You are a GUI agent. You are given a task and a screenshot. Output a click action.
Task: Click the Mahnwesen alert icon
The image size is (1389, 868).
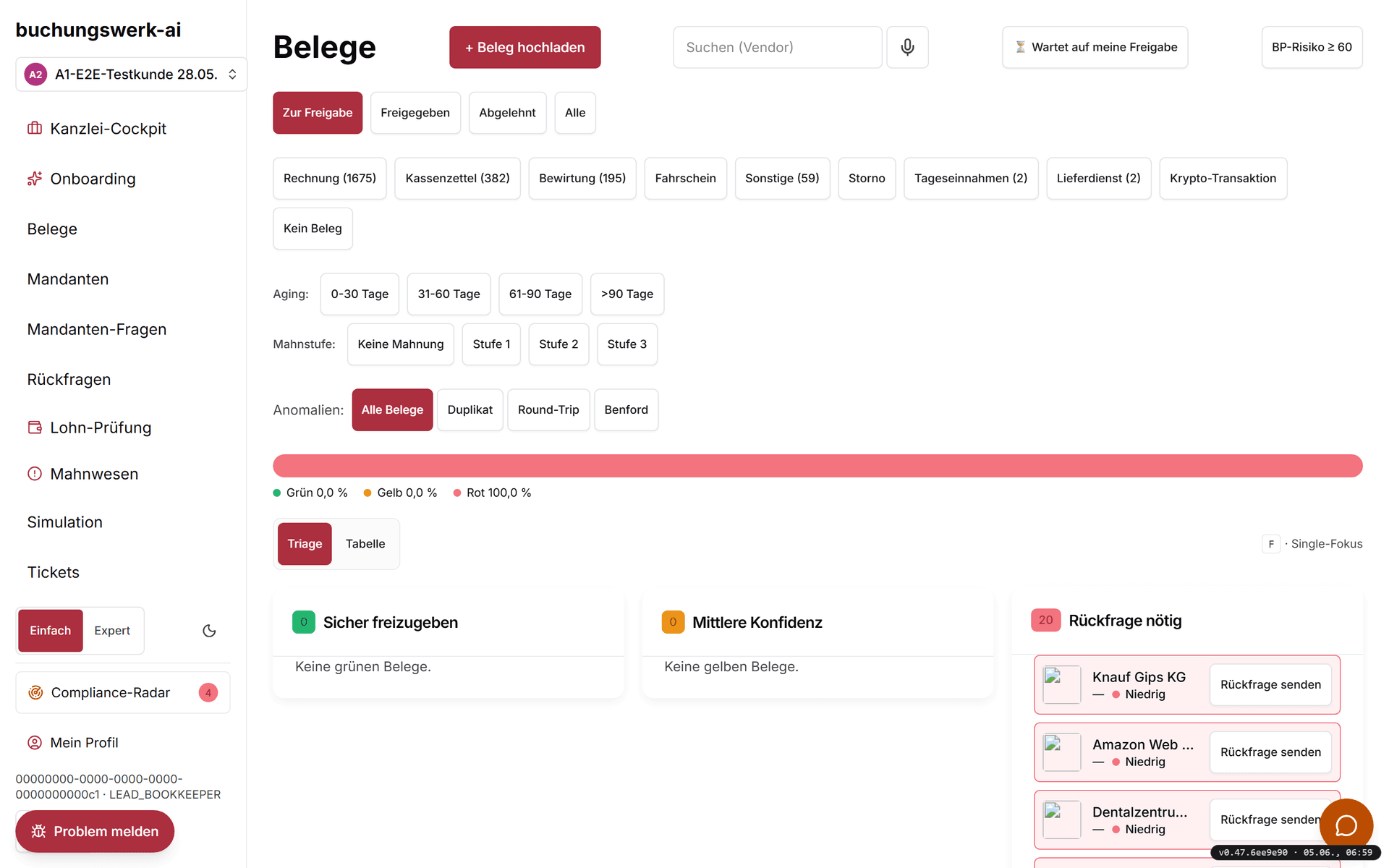[x=35, y=474]
